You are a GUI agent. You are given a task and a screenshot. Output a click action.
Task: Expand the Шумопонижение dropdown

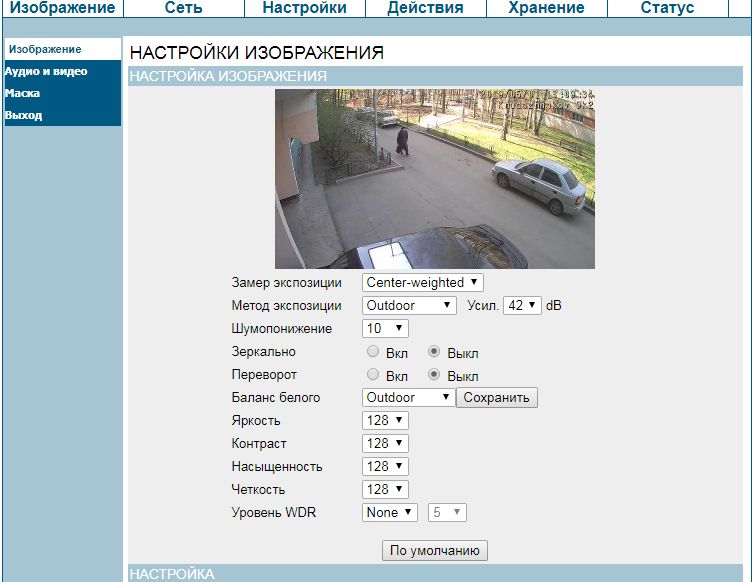pos(385,329)
